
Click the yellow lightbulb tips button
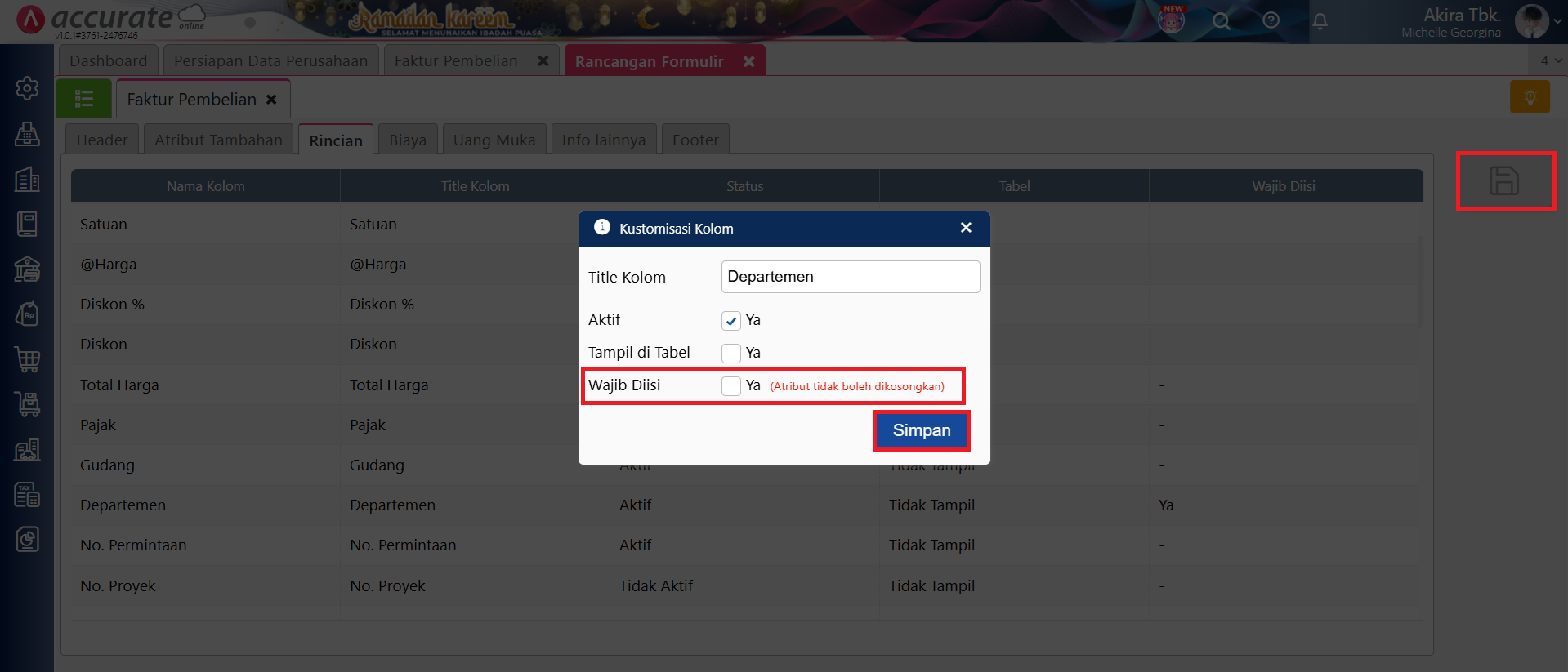point(1530,97)
